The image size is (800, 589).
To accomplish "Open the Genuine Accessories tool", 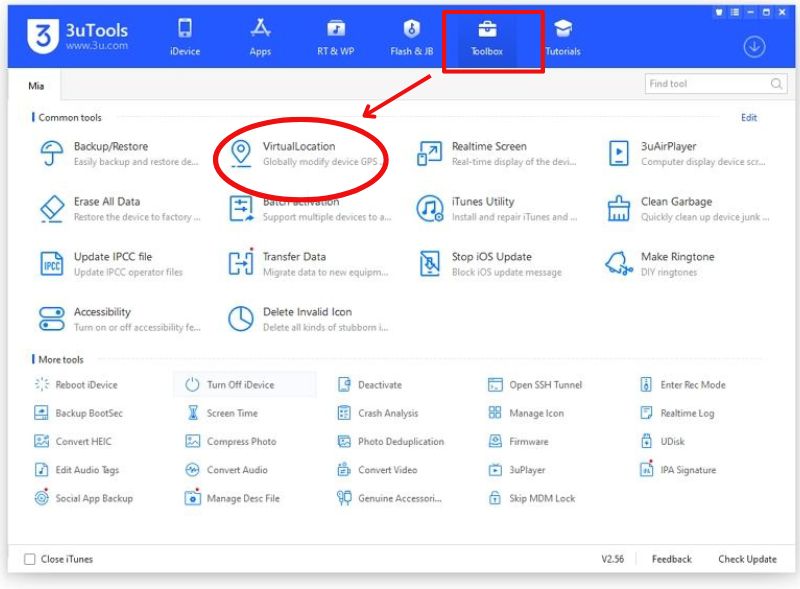I will coord(389,498).
